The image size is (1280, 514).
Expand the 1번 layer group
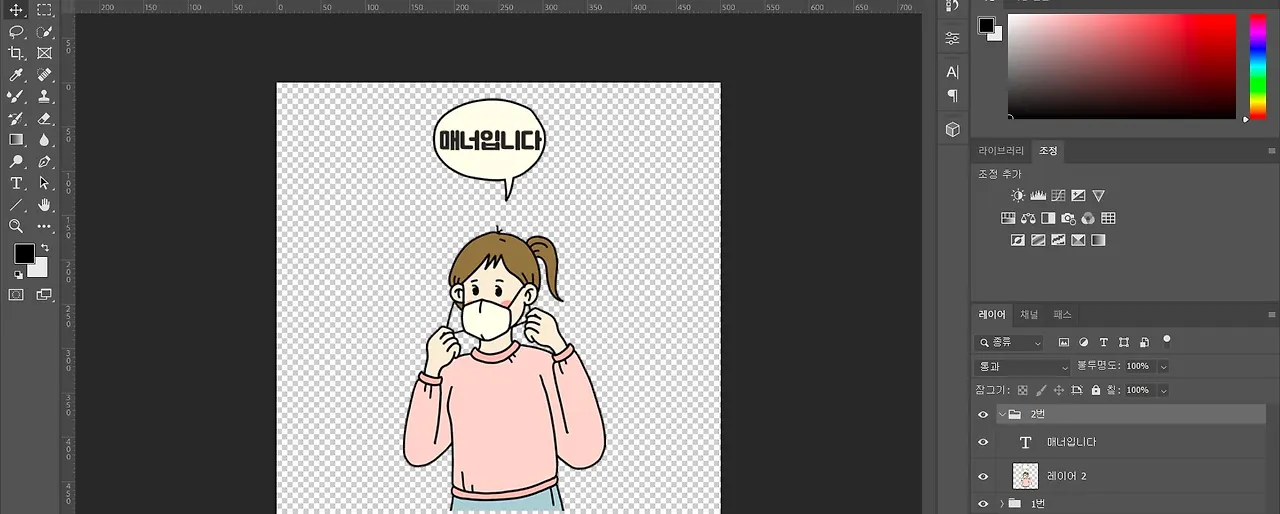click(x=1002, y=503)
